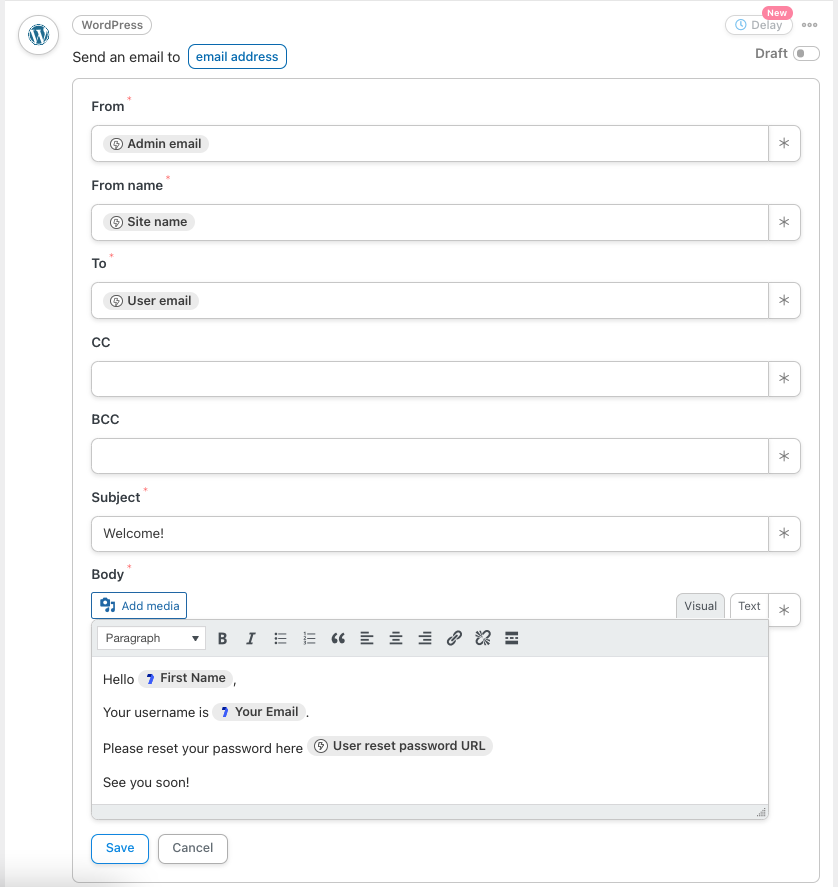The height and width of the screenshot is (887, 838).
Task: Click the email address selector
Action: pyautogui.click(x=237, y=57)
